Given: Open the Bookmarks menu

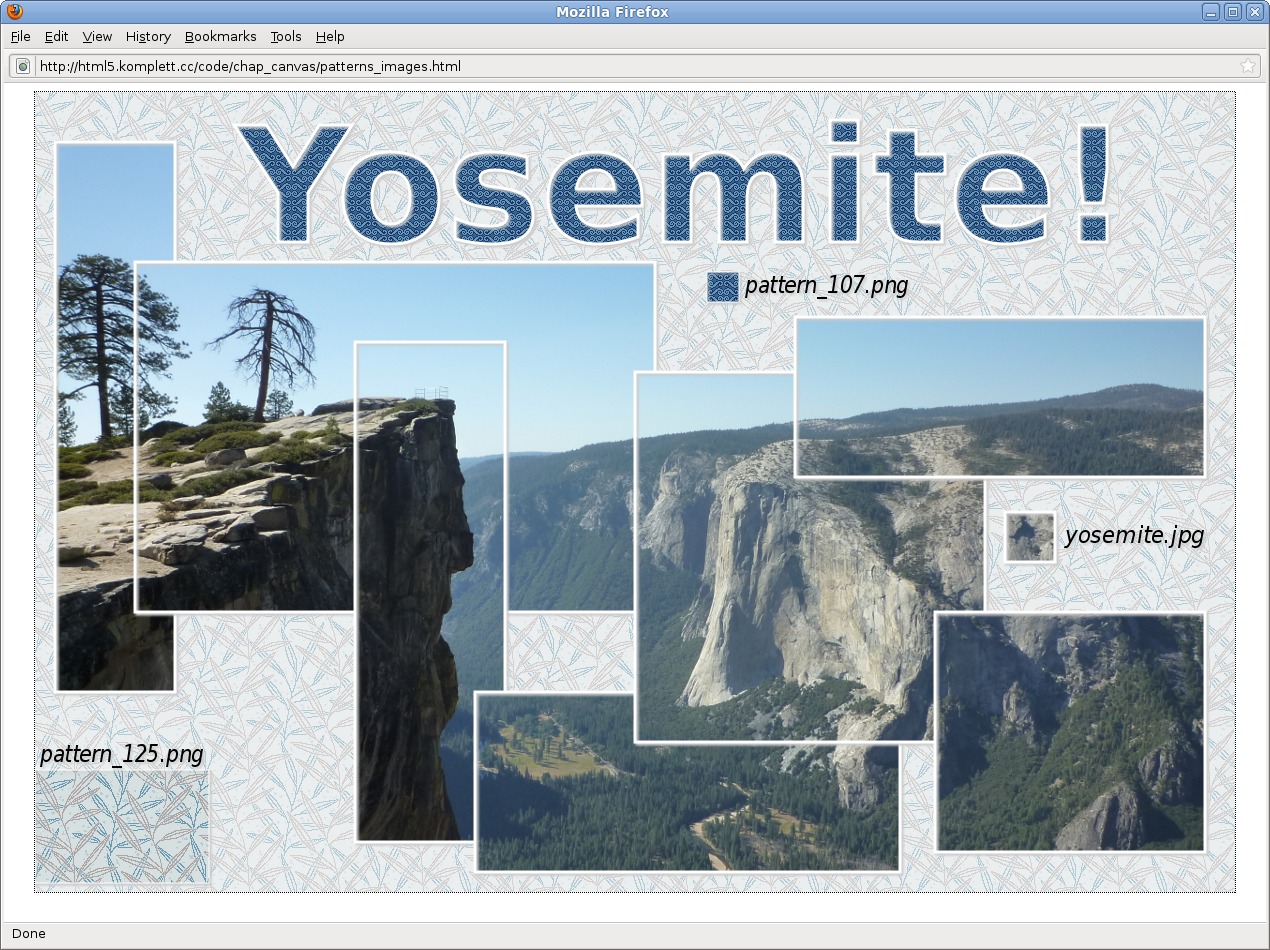Looking at the screenshot, I should click(x=220, y=36).
